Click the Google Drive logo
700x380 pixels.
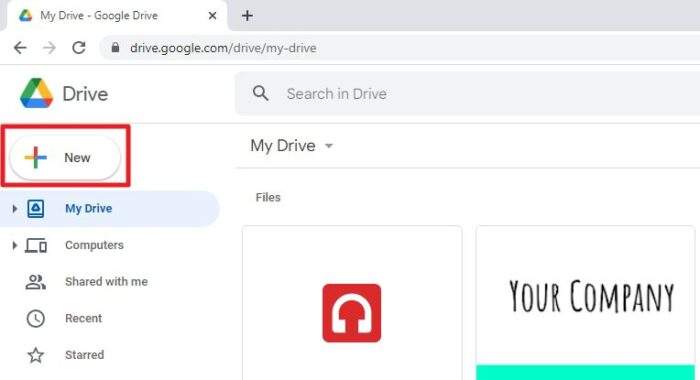pos(37,93)
